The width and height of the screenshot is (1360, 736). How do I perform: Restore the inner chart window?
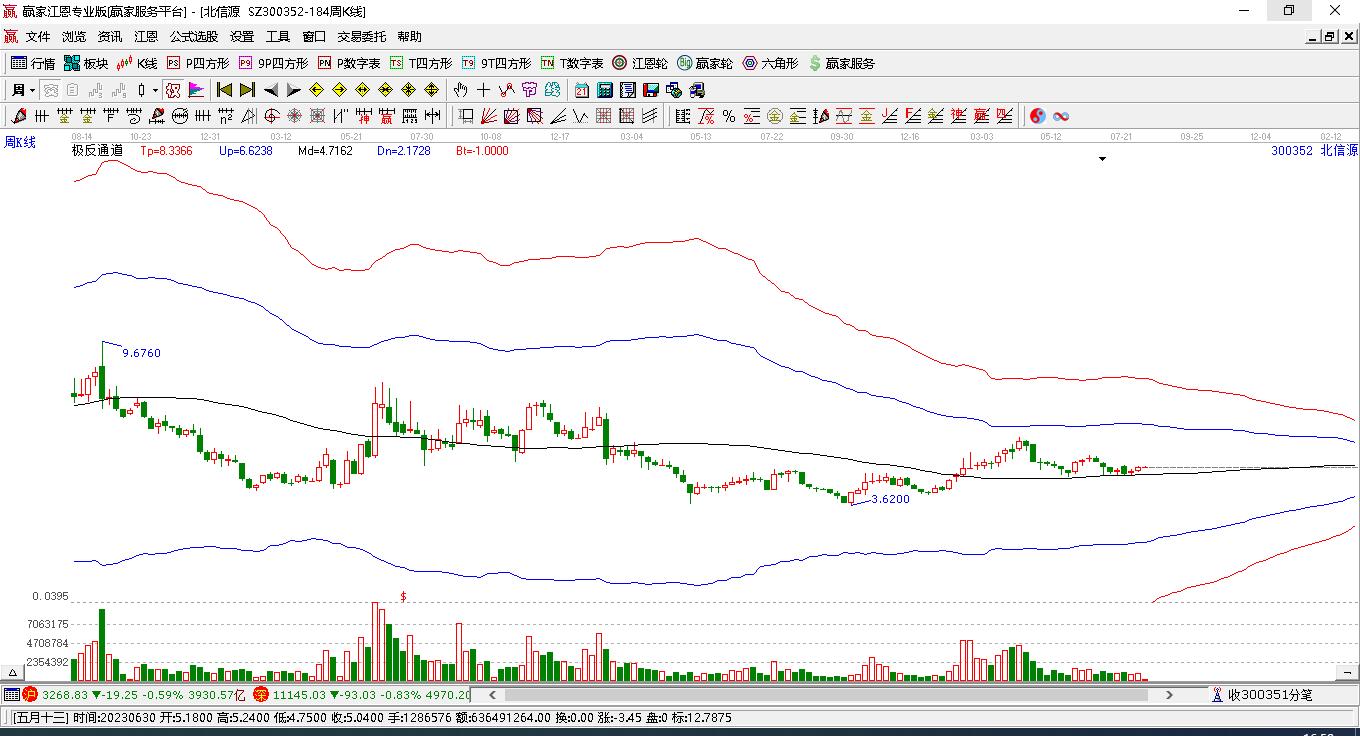(x=1329, y=37)
